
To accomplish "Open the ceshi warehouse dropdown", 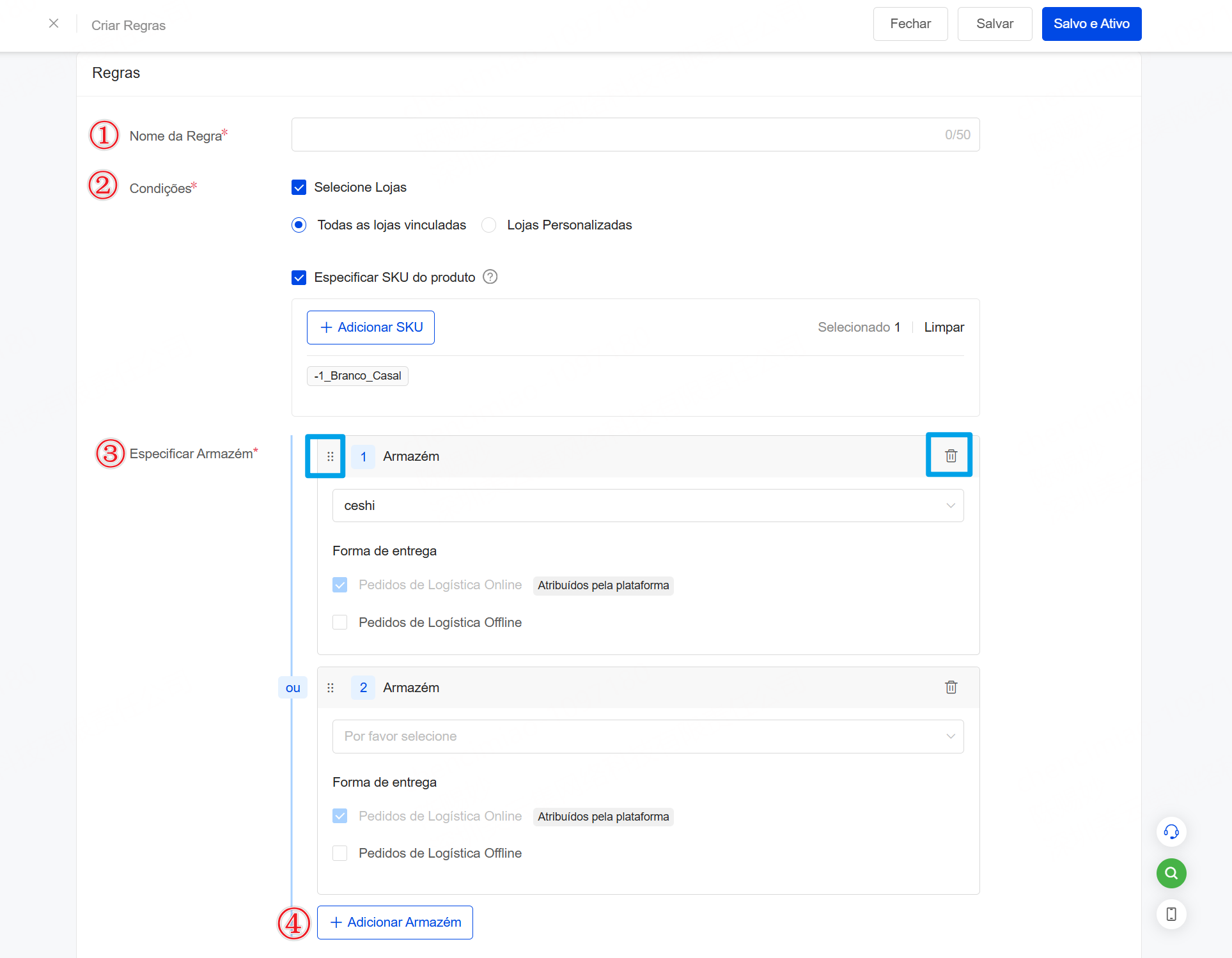I will tap(647, 506).
